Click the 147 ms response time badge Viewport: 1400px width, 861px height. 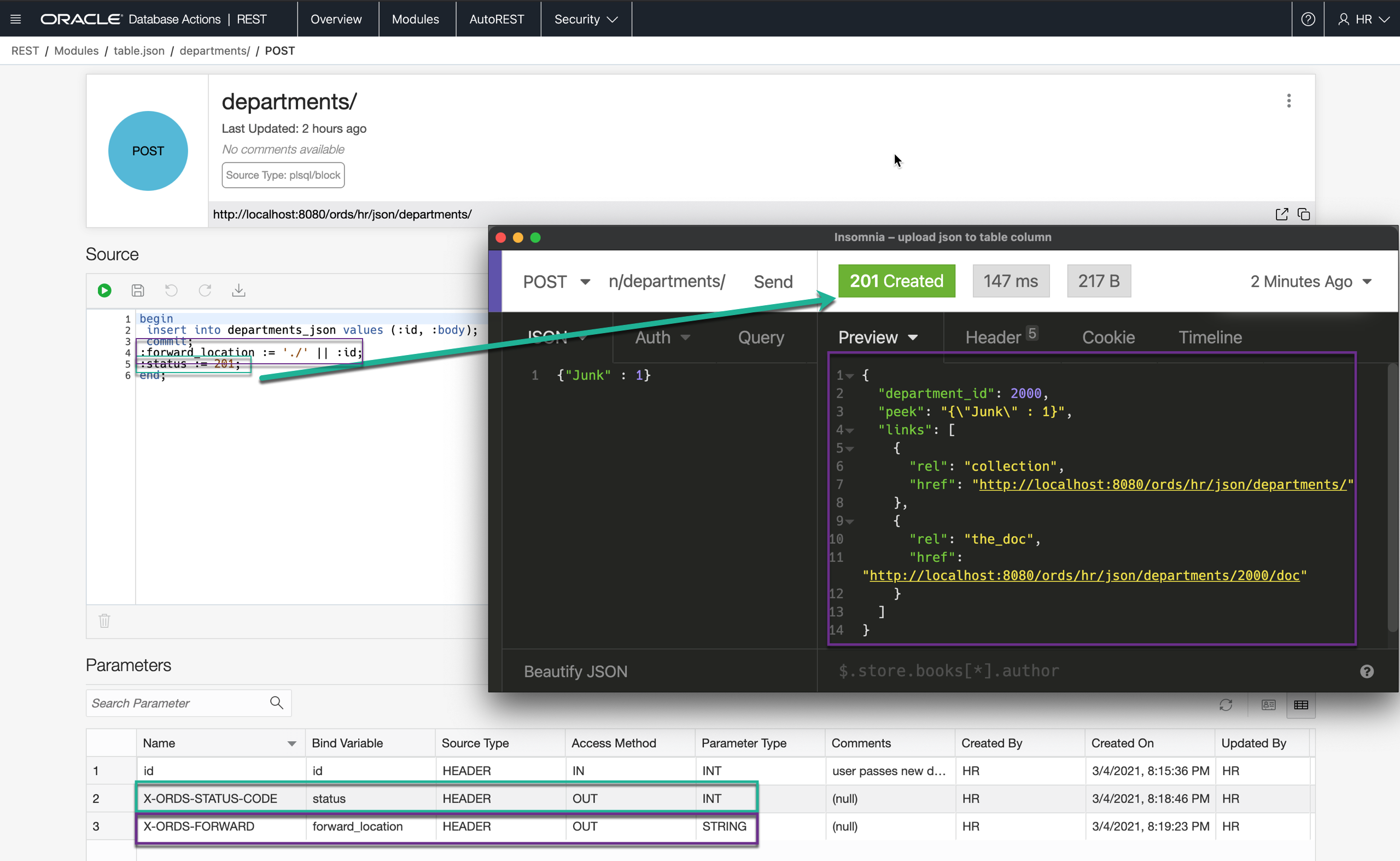(x=1011, y=281)
